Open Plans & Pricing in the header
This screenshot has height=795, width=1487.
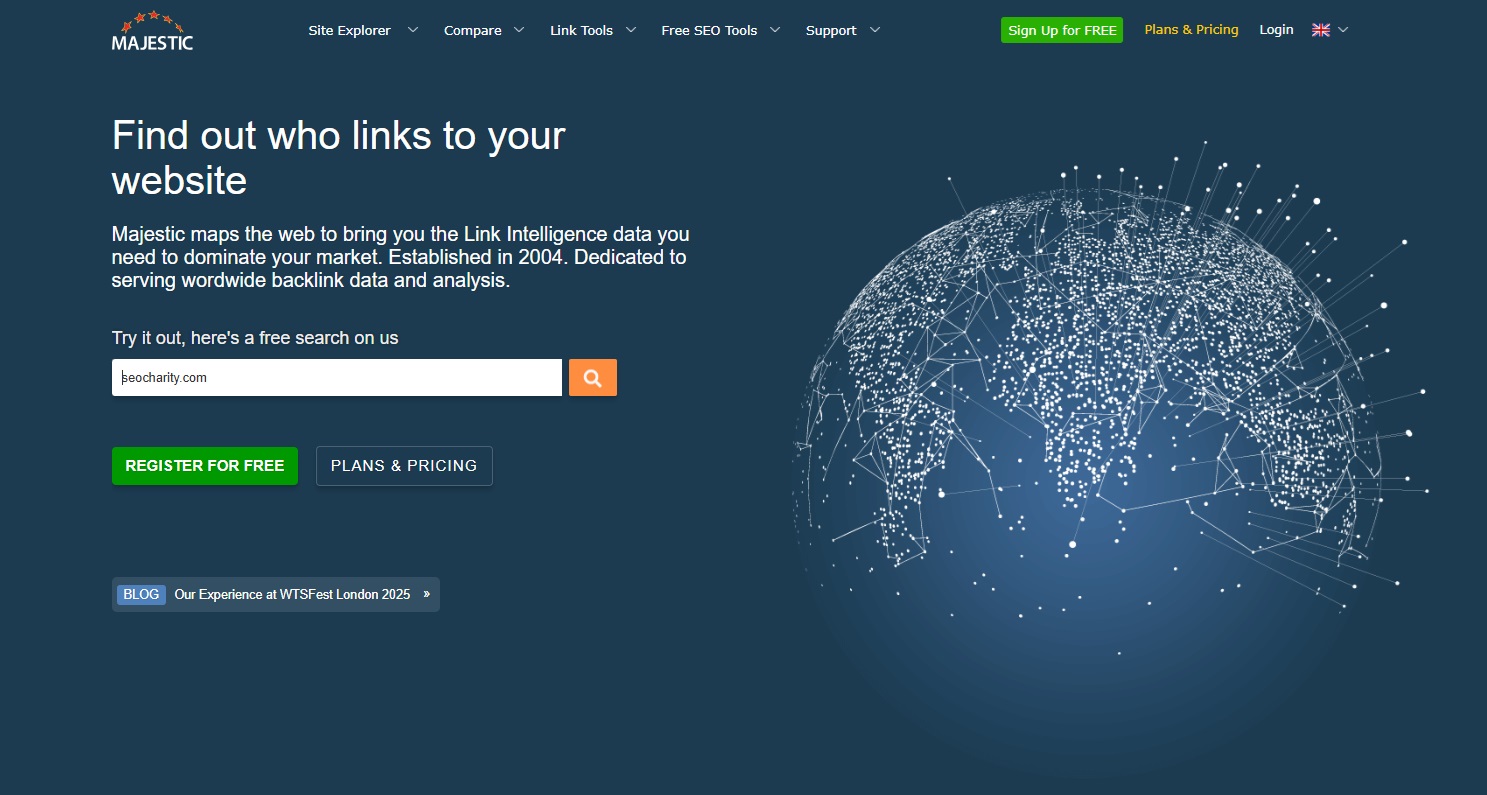(1191, 30)
